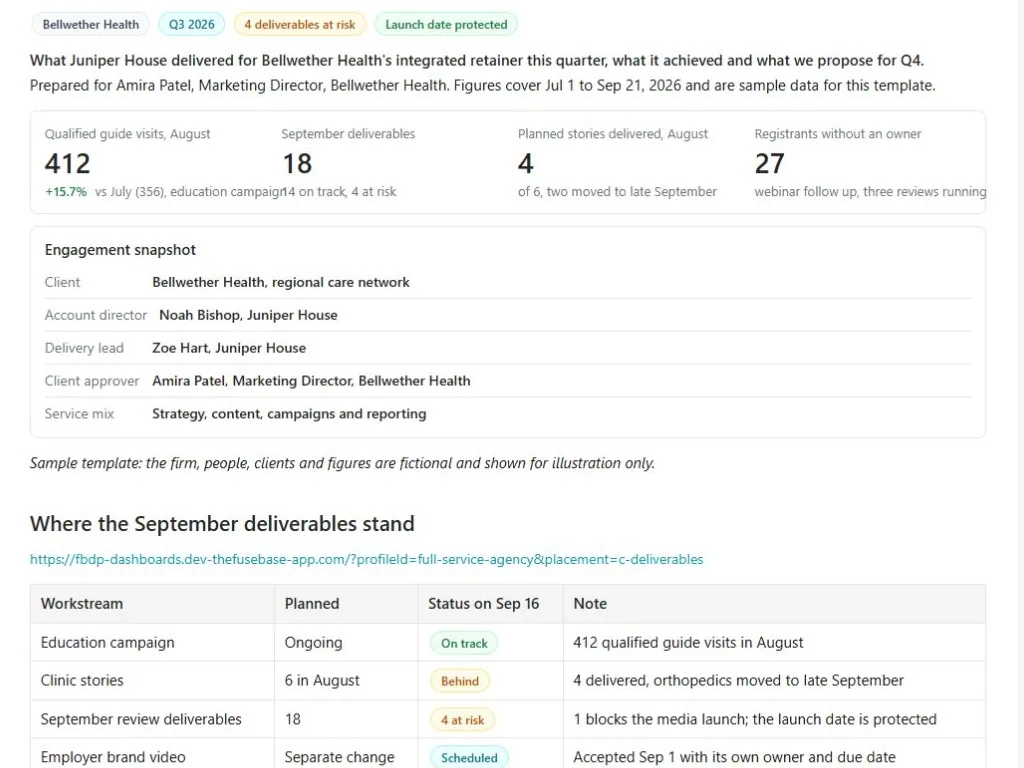
Task: Click the 4 deliverables at risk badge
Action: [300, 25]
